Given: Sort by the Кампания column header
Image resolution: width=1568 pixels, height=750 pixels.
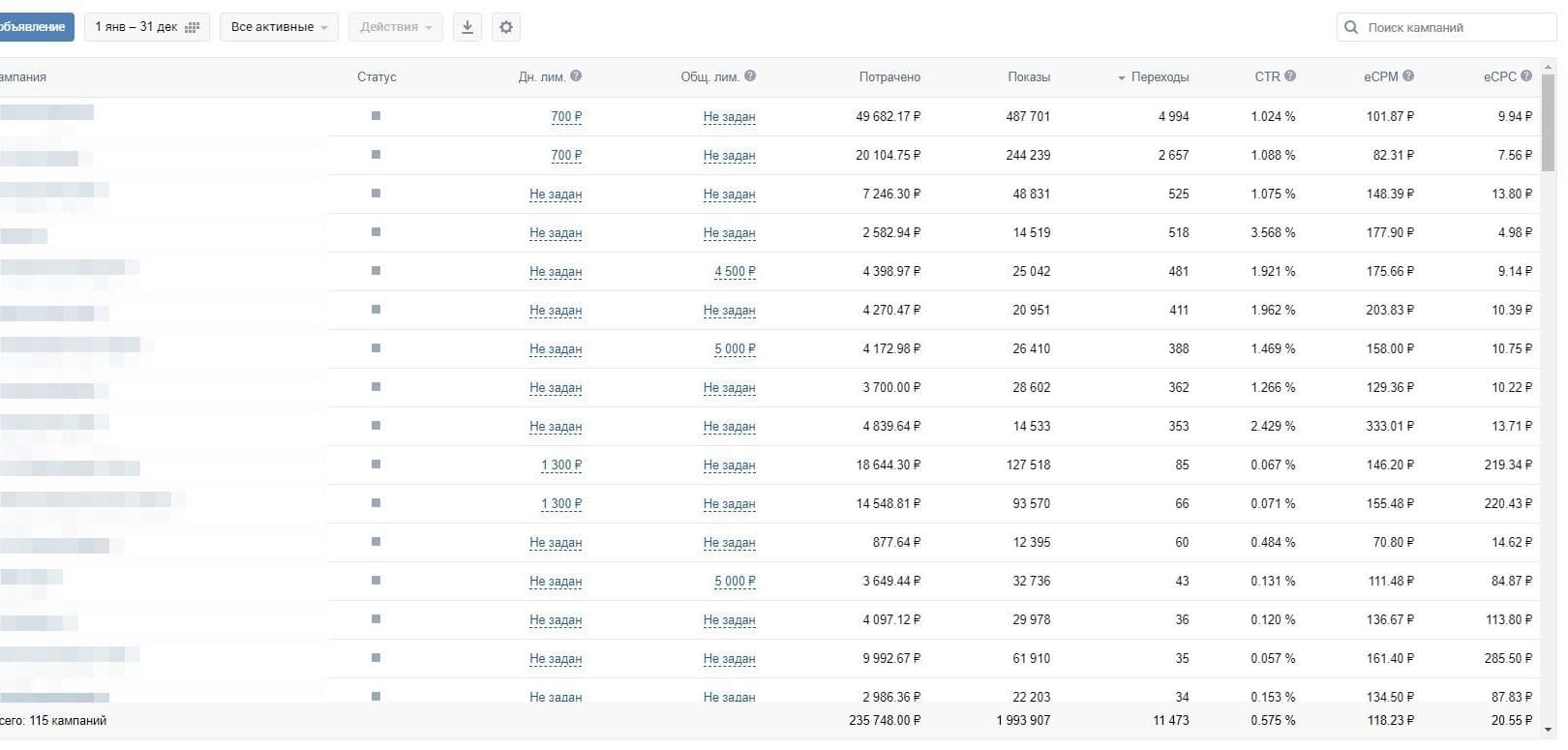Looking at the screenshot, I should click(x=23, y=76).
